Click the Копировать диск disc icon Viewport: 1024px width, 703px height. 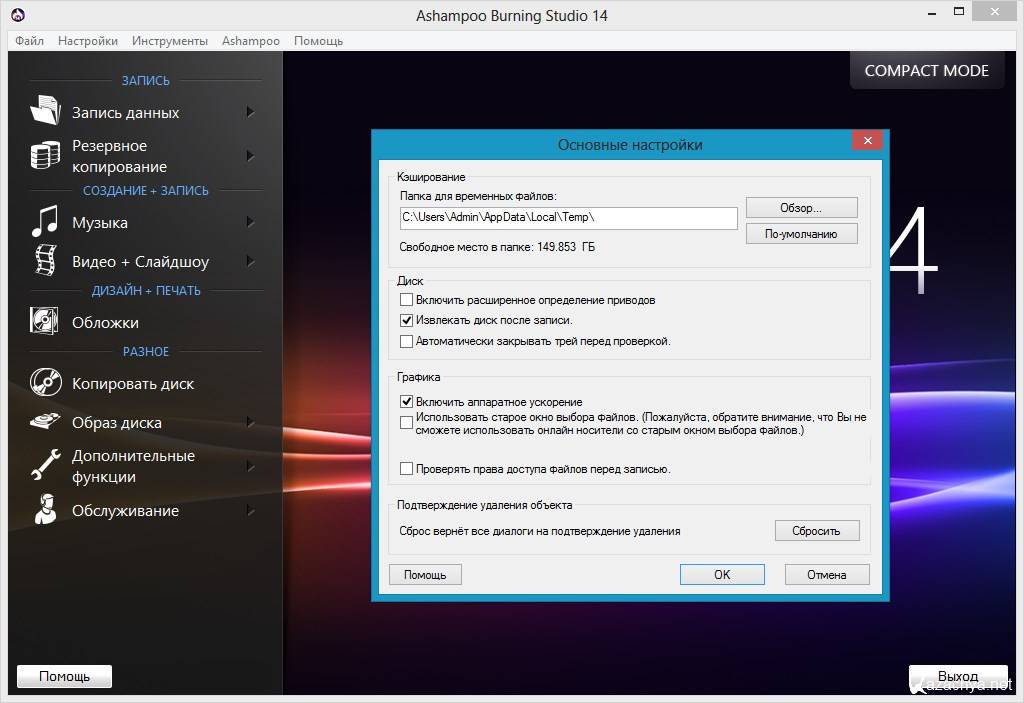[x=45, y=383]
